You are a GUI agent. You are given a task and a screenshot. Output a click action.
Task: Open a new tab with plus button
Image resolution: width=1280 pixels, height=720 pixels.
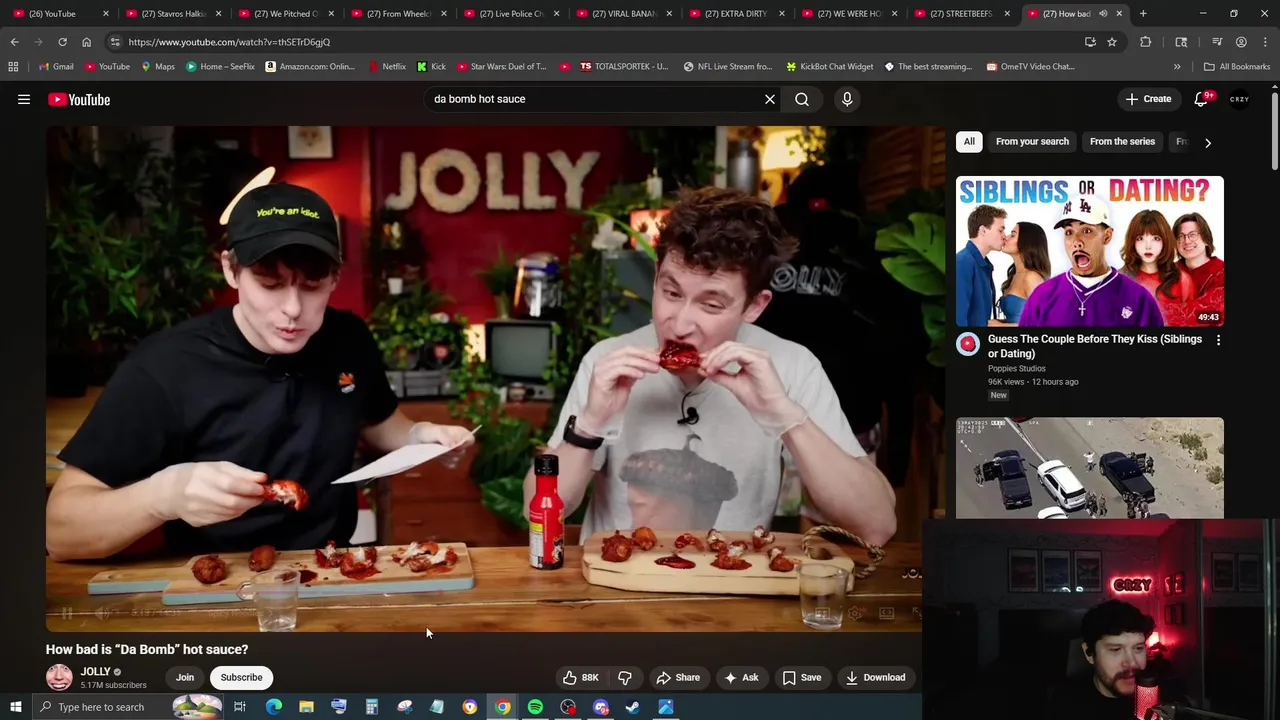pos(1143,13)
